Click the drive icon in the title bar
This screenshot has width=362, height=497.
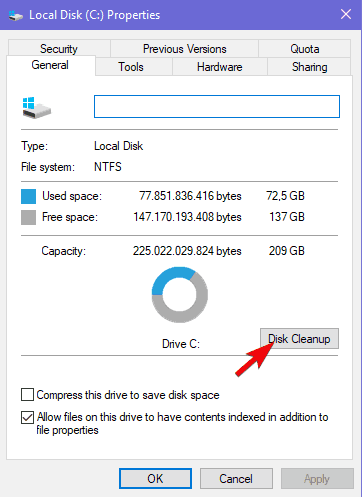click(15, 15)
